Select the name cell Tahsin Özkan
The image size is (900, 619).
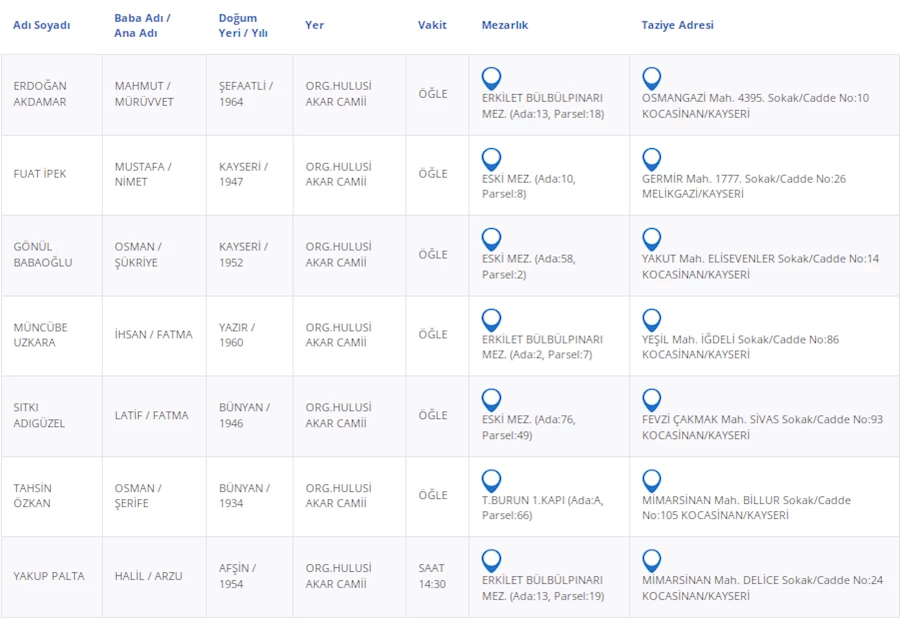[x=32, y=496]
